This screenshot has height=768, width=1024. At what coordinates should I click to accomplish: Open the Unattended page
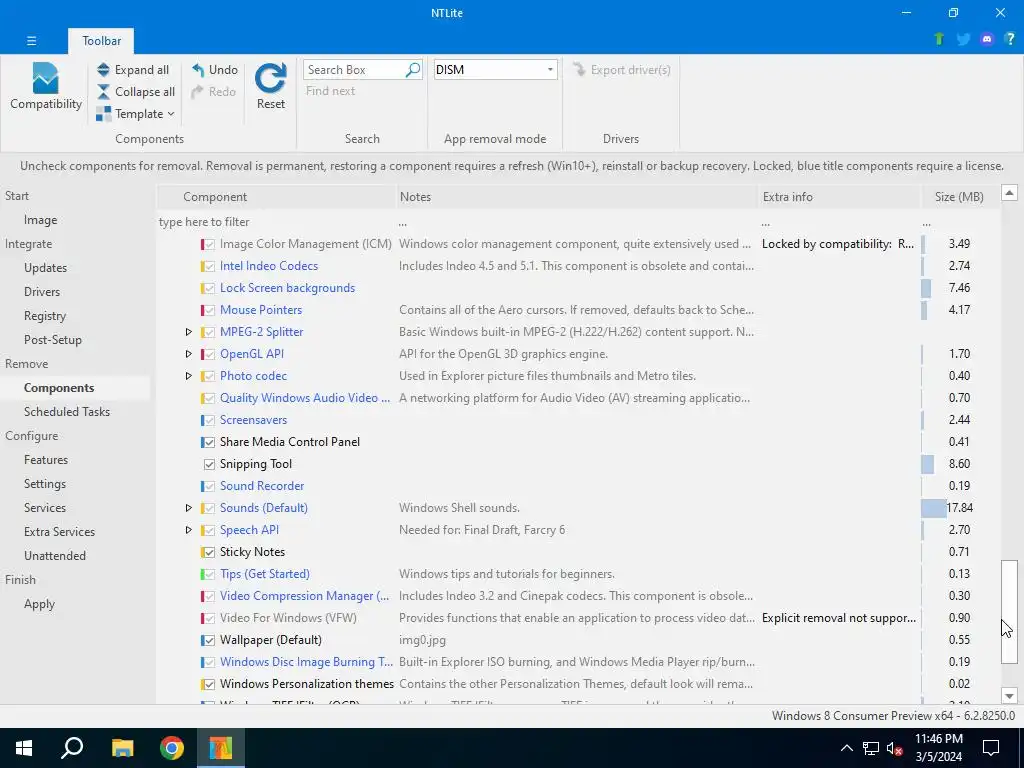point(54,556)
